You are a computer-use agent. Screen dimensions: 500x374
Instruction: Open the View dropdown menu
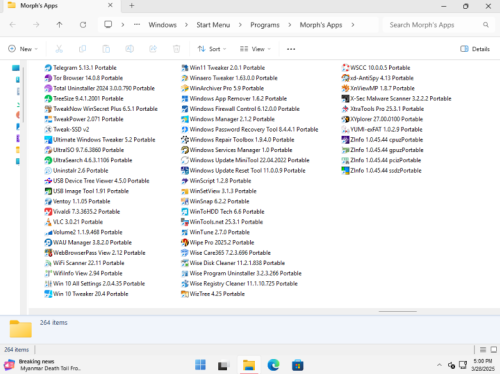(255, 49)
